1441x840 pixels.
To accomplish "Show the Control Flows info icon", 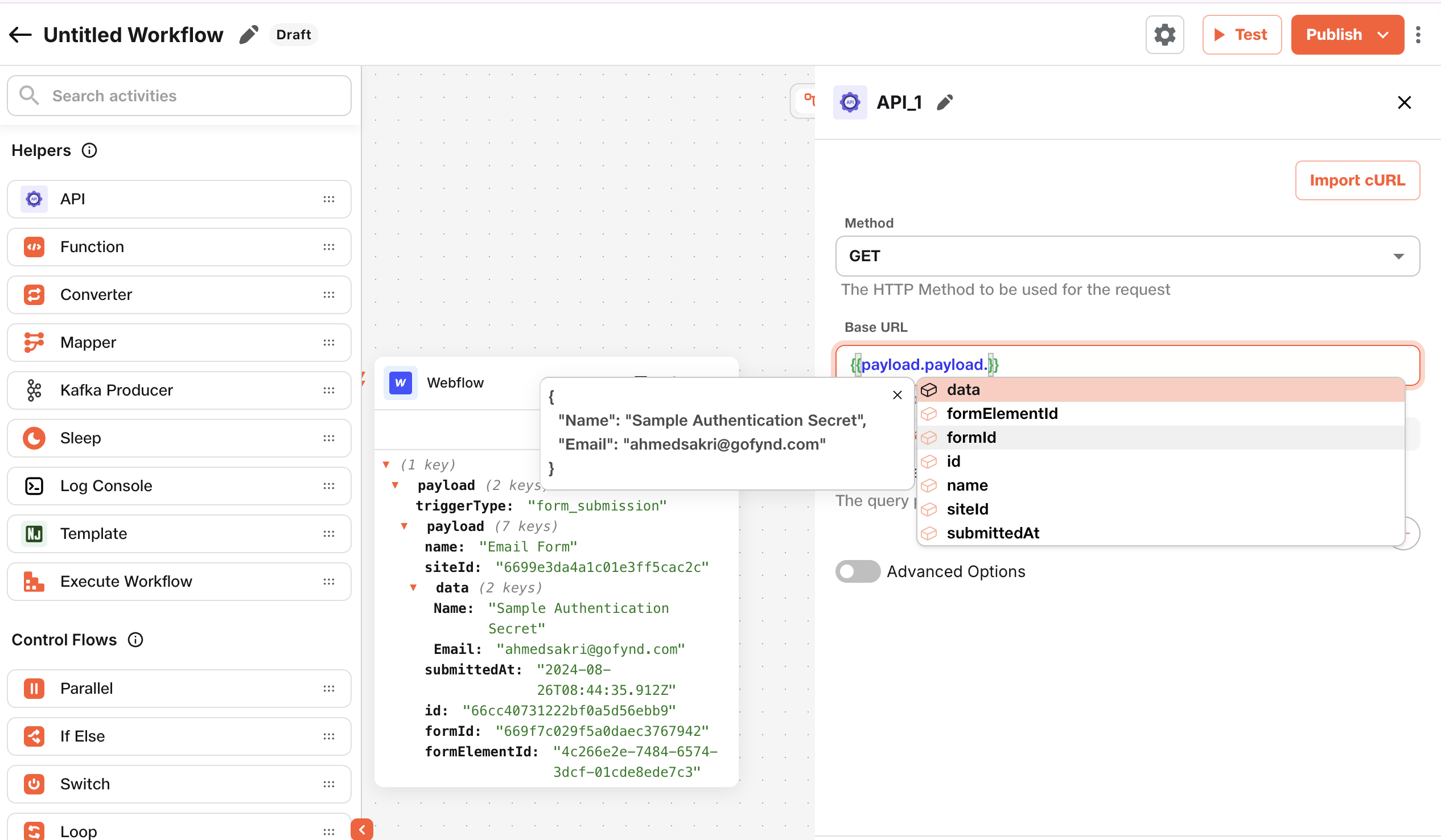I will [x=135, y=640].
